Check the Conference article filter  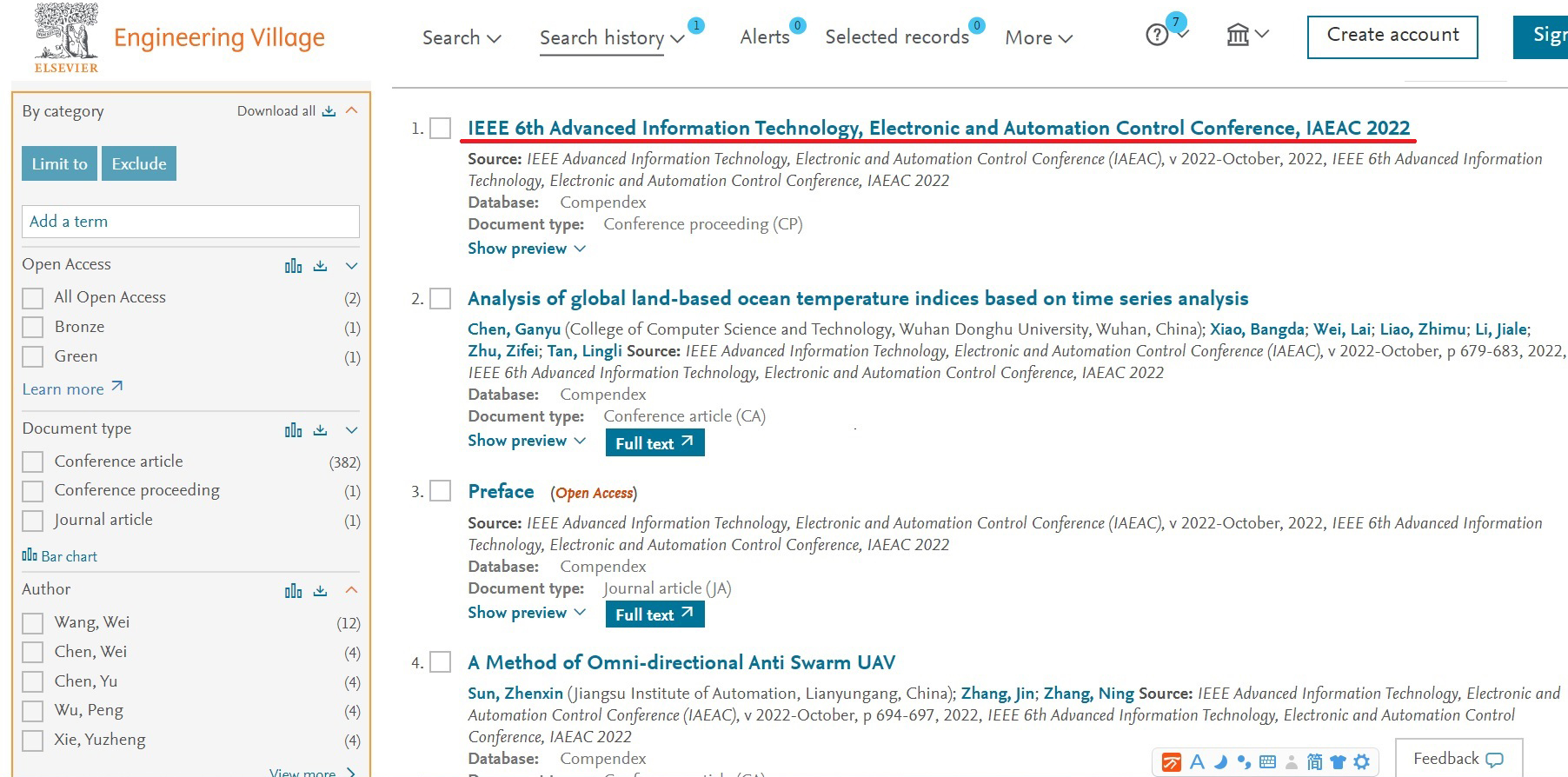click(x=33, y=462)
